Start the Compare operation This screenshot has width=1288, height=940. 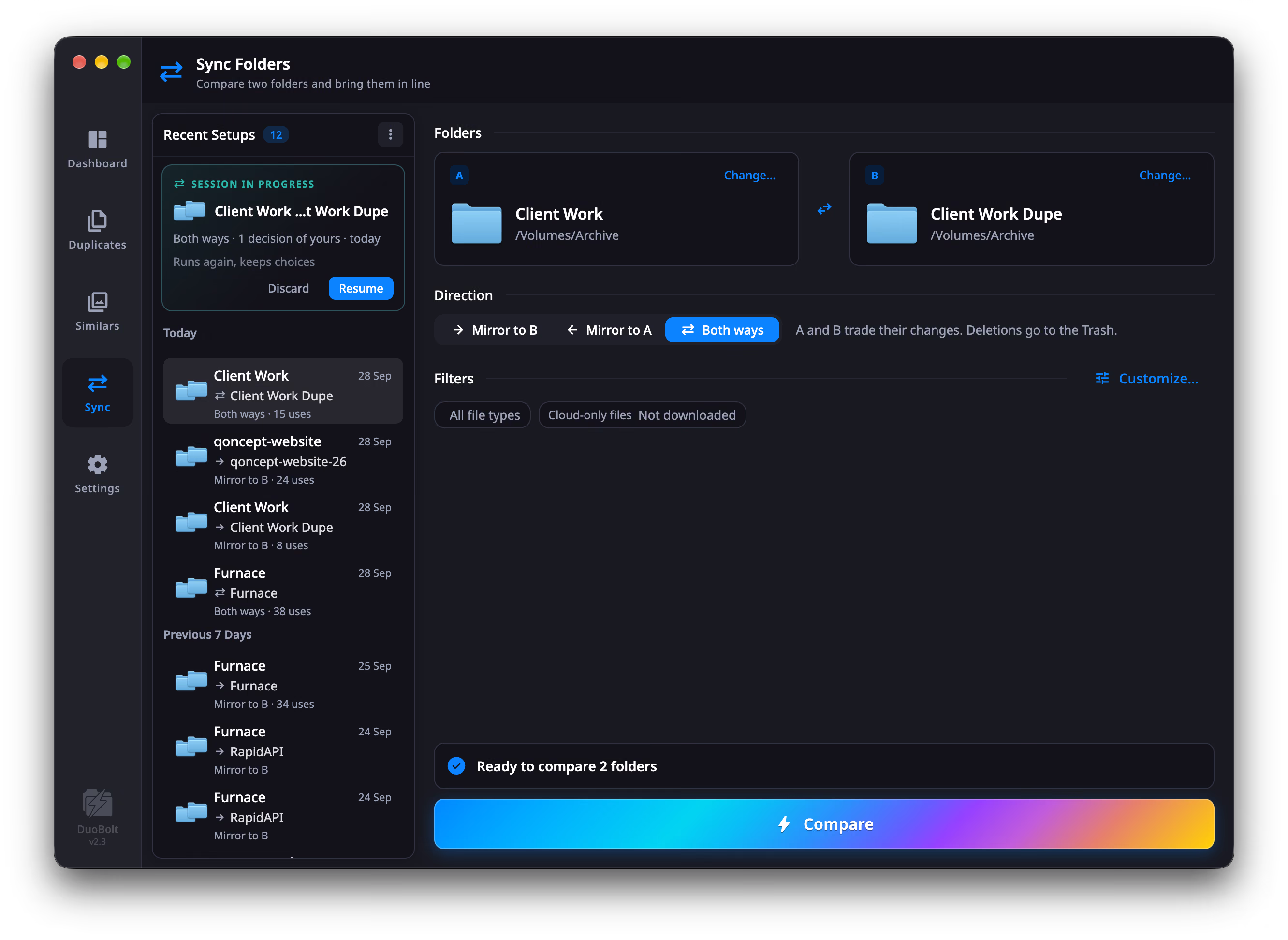click(x=824, y=824)
